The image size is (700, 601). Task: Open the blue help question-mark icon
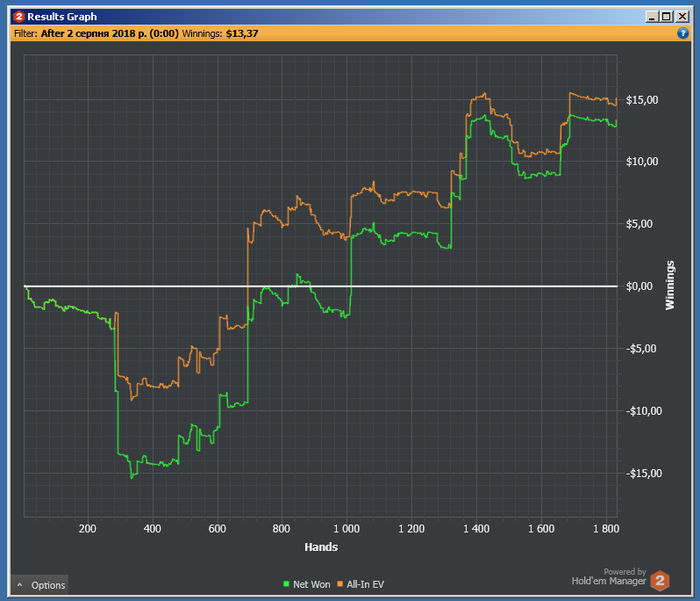pyautogui.click(x=683, y=33)
